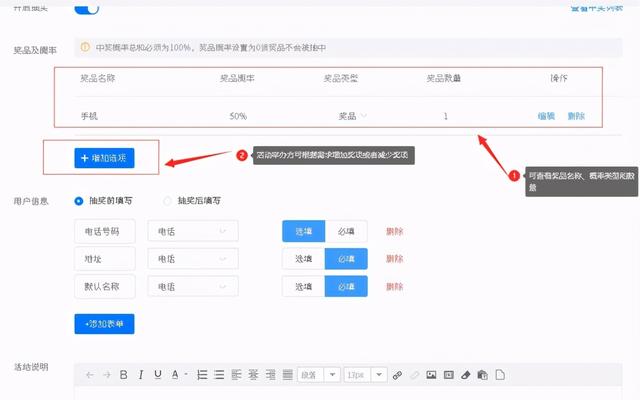Click the 手机 prize name cell
The image size is (640, 400).
[89, 116]
